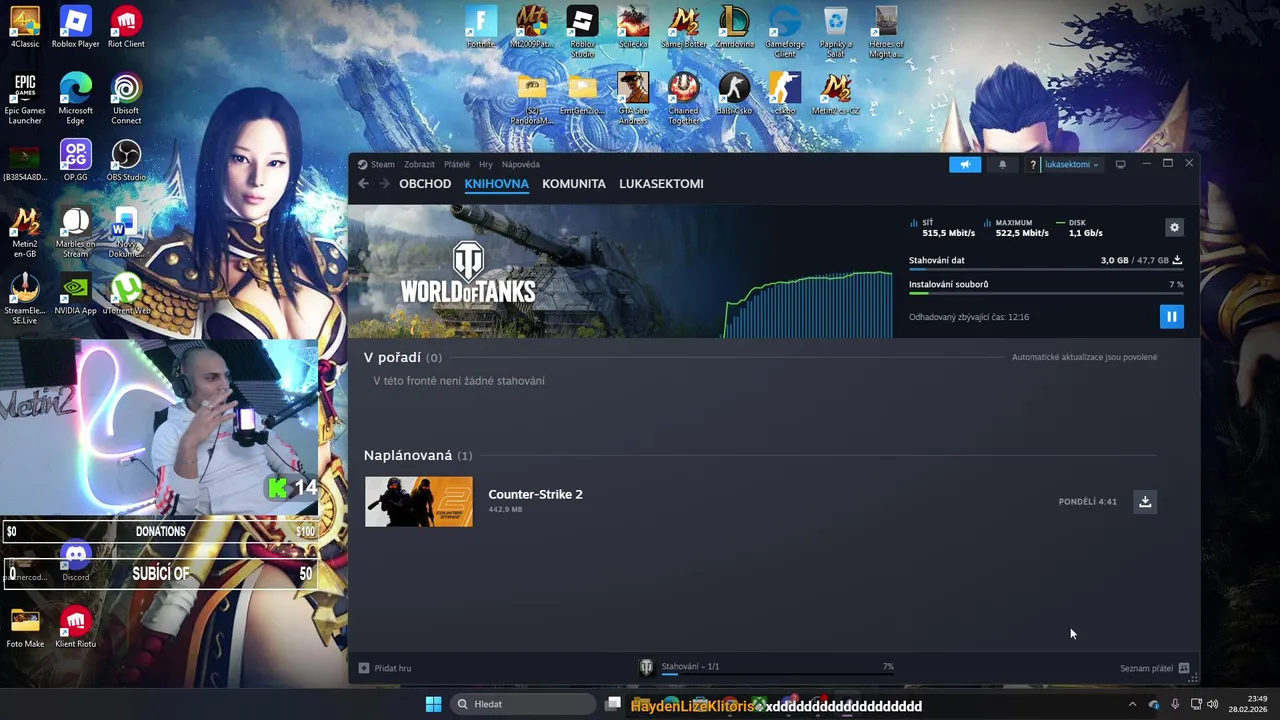The height and width of the screenshot is (720, 1280).
Task: Click the download bandwidth graph
Action: pos(808,304)
